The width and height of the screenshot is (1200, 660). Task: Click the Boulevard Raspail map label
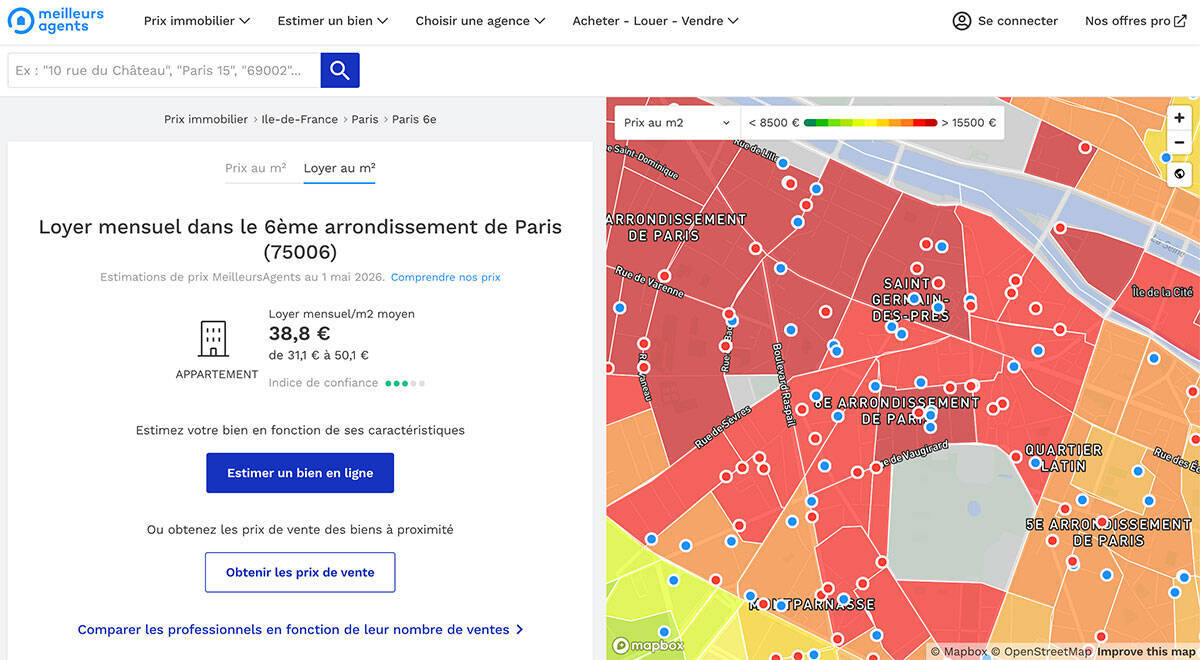[x=783, y=385]
